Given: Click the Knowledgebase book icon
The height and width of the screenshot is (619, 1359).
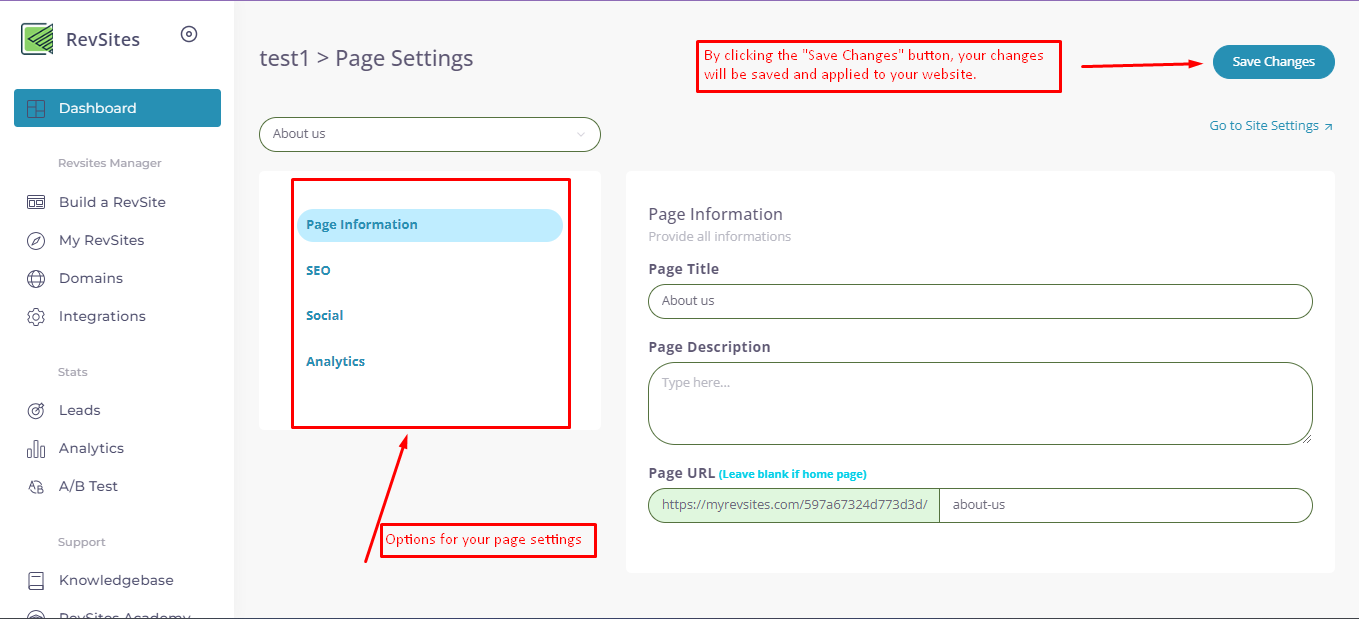Looking at the screenshot, I should 36,580.
